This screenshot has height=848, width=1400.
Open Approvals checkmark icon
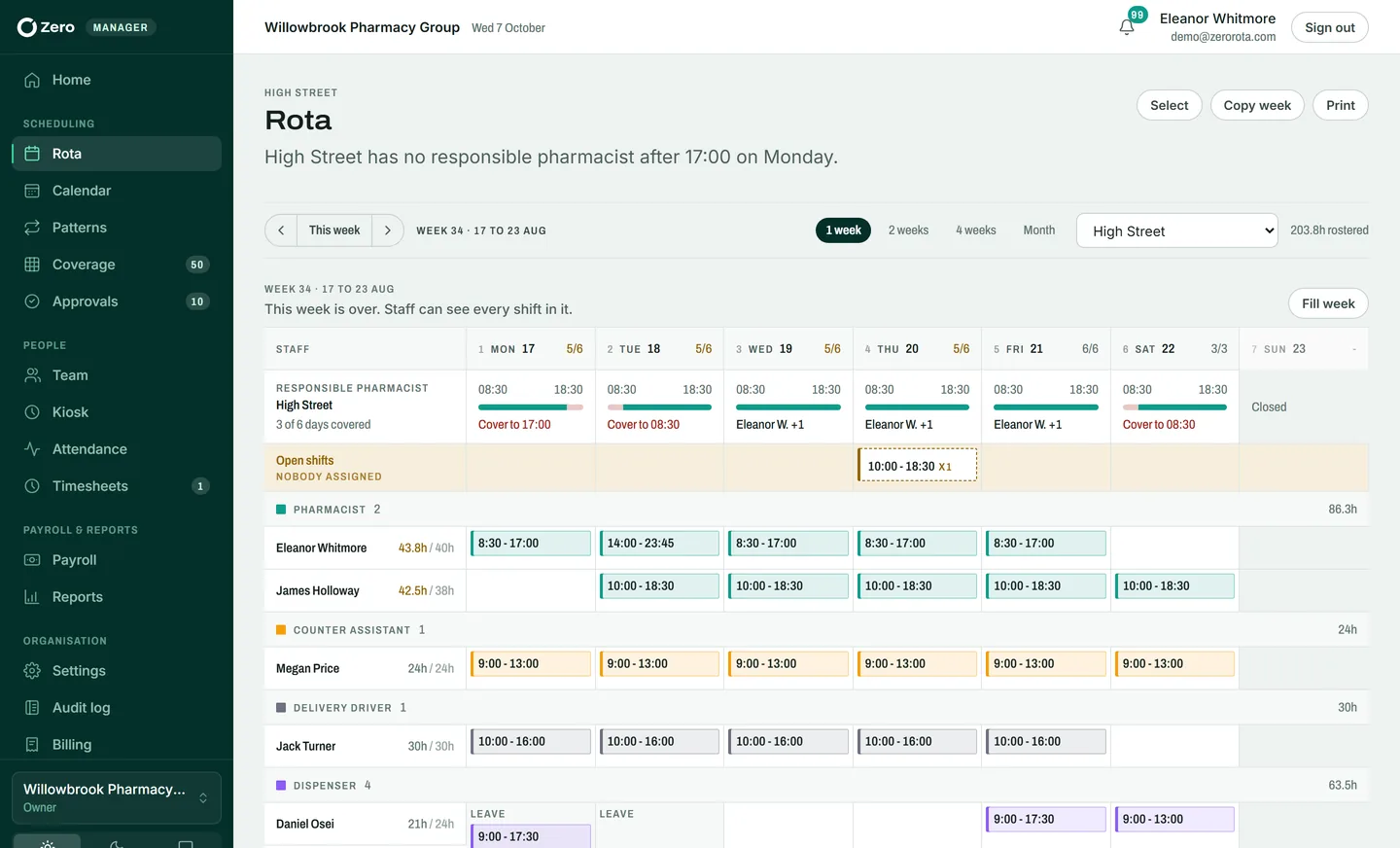(x=32, y=301)
